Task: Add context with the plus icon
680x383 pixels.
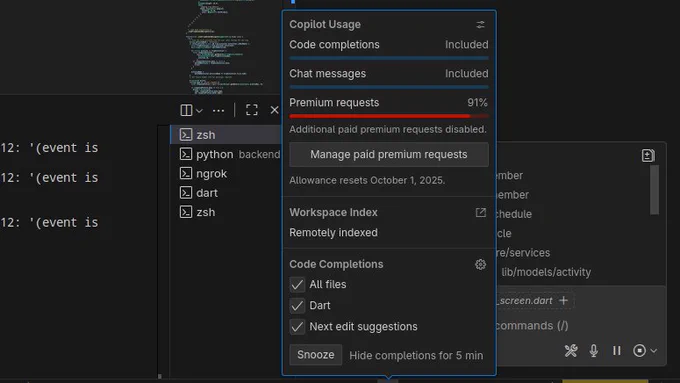Action: coord(563,300)
